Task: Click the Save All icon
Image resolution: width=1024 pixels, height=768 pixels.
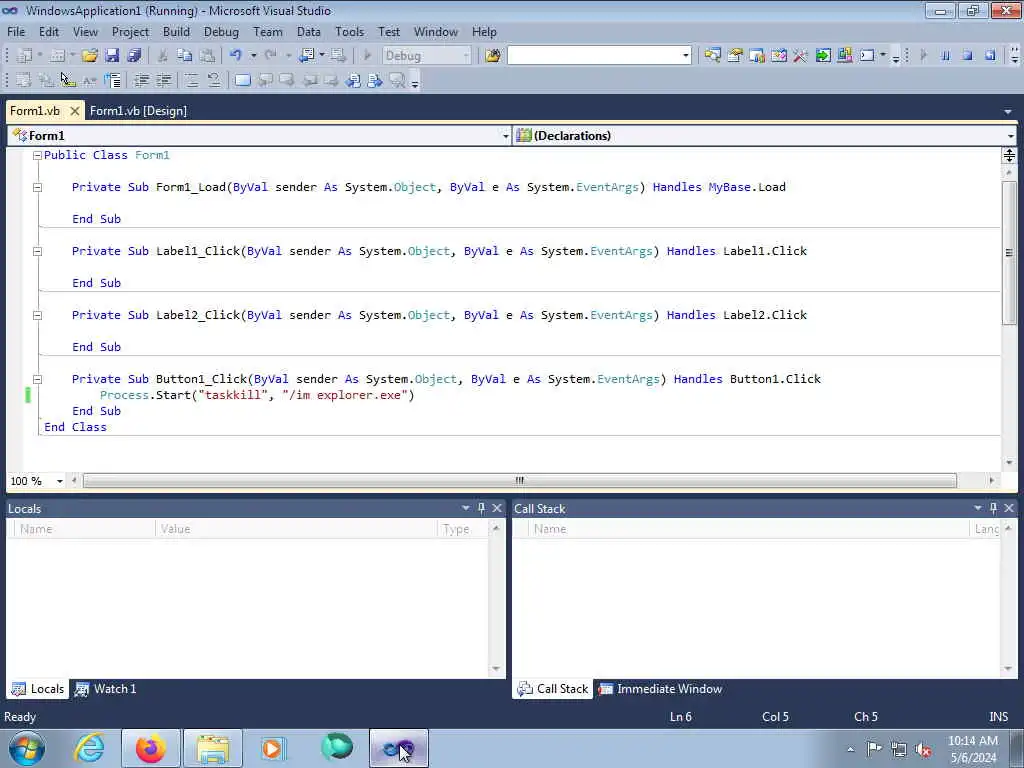Action: tap(134, 56)
